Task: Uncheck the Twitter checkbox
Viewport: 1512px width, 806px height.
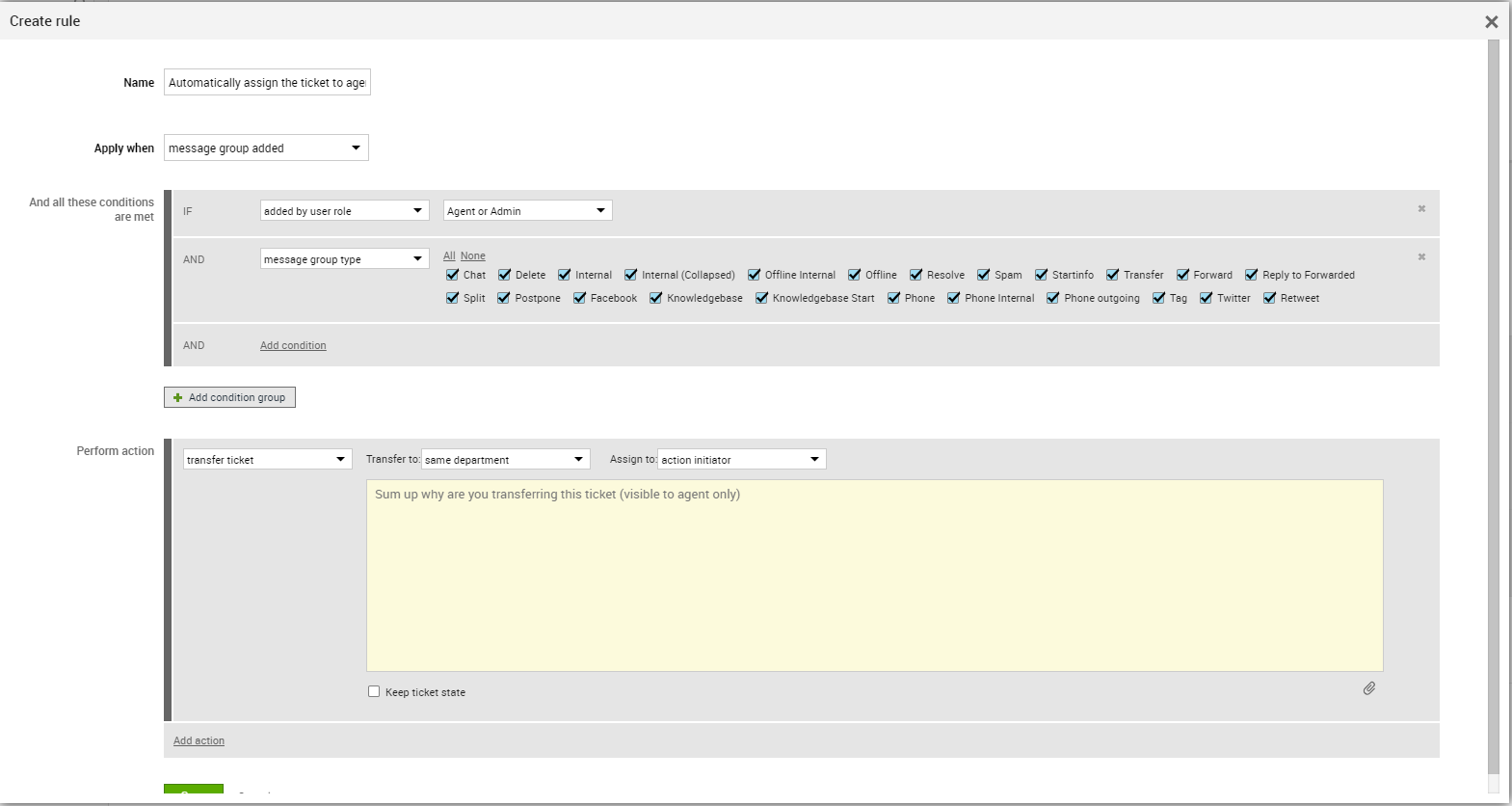Action: coord(1206,298)
